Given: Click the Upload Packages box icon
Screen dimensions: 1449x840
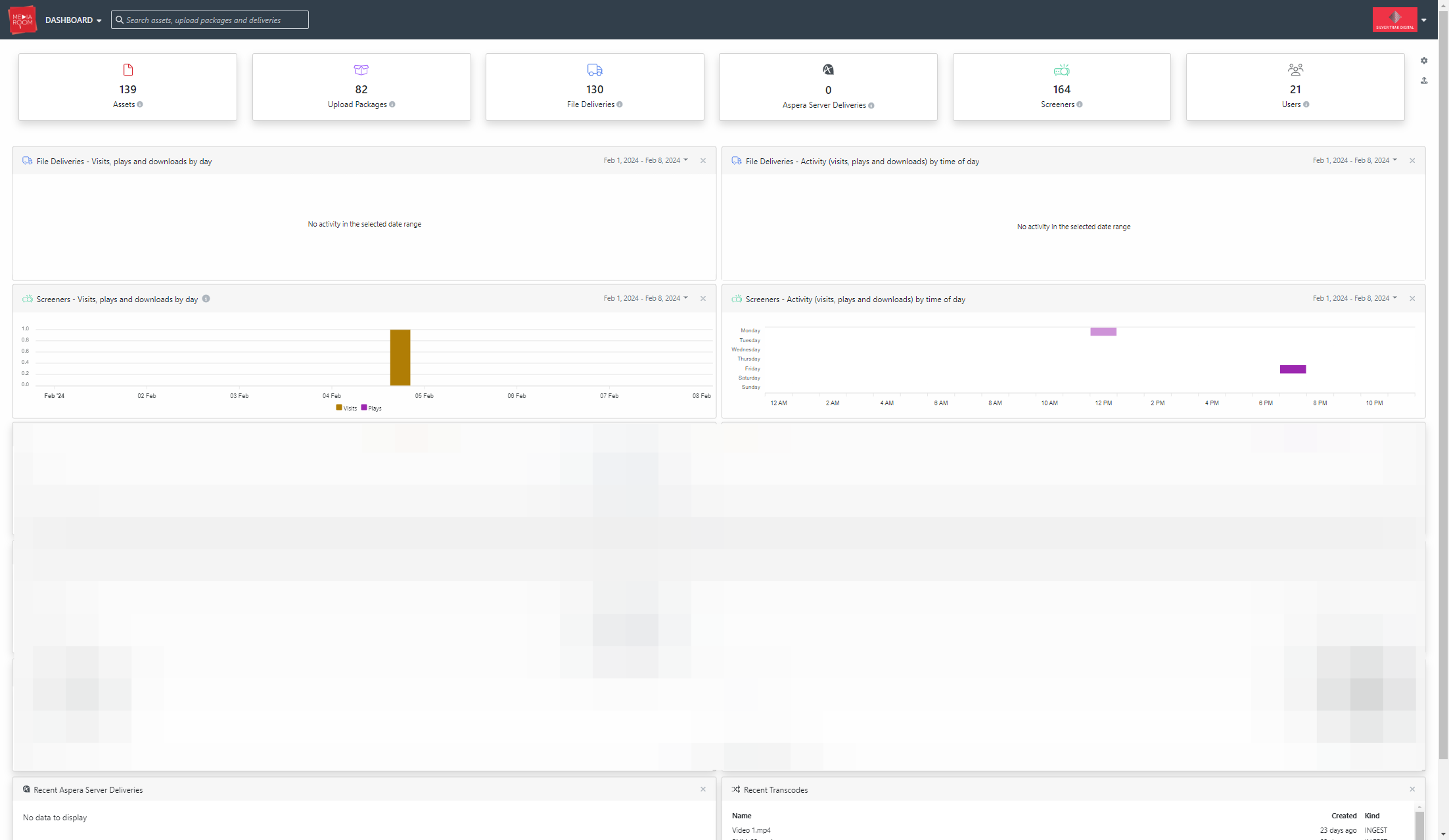Looking at the screenshot, I should click(x=361, y=70).
